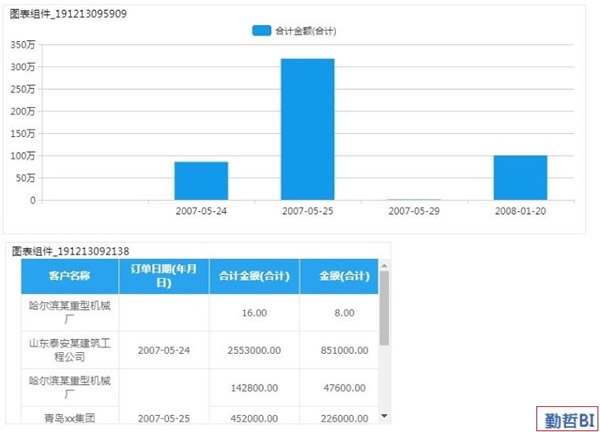Click the bar for 2007-05-24
Image resolution: width=600 pixels, height=432 pixels.
tap(201, 181)
